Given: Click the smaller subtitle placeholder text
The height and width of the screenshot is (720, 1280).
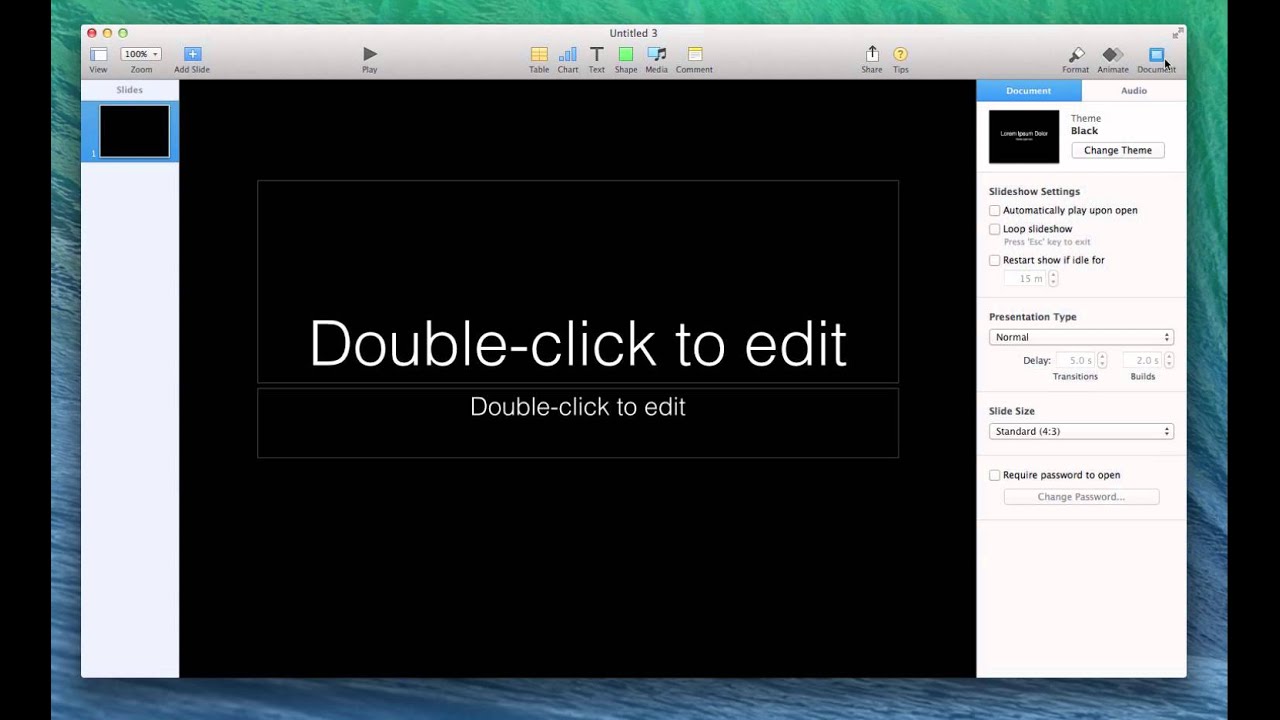Looking at the screenshot, I should pyautogui.click(x=578, y=407).
